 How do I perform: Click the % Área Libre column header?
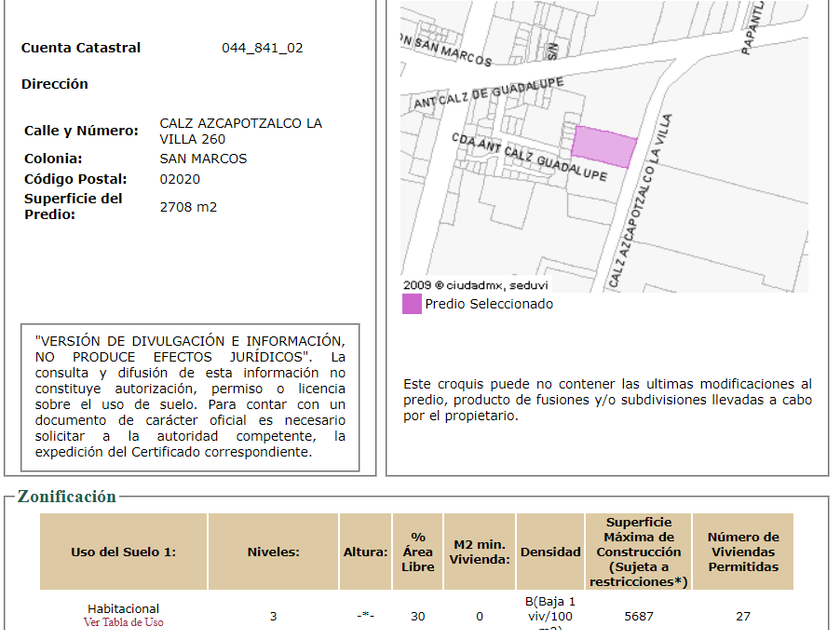(x=418, y=552)
